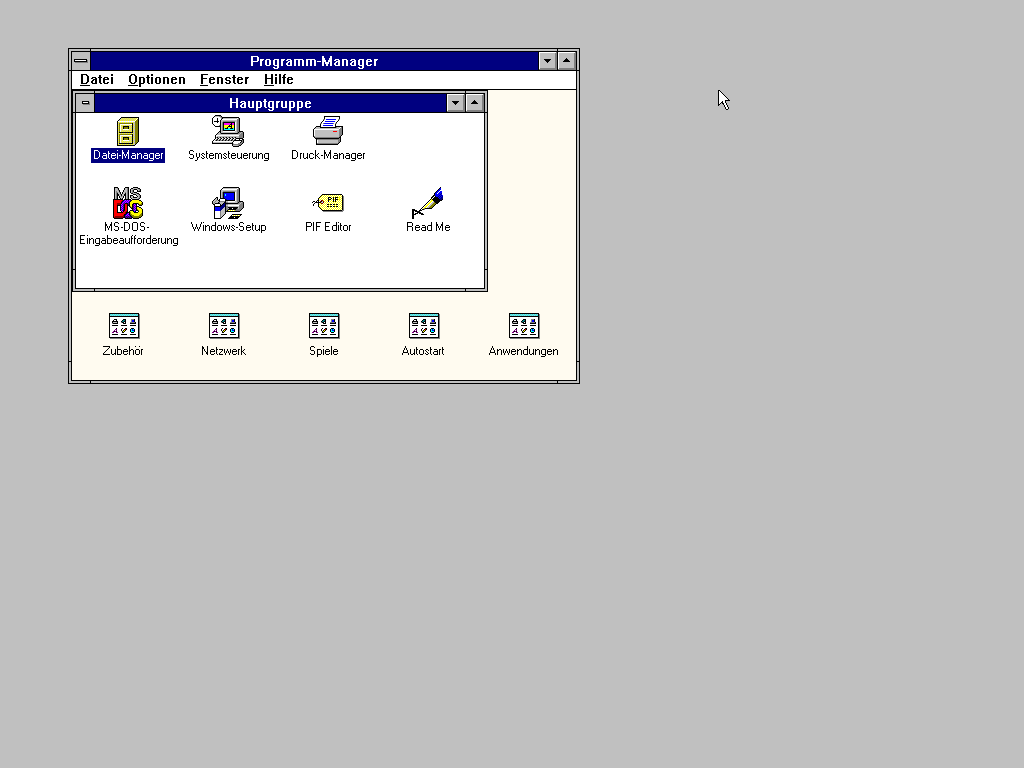
Task: Open the Hilfe menu
Action: 279,80
